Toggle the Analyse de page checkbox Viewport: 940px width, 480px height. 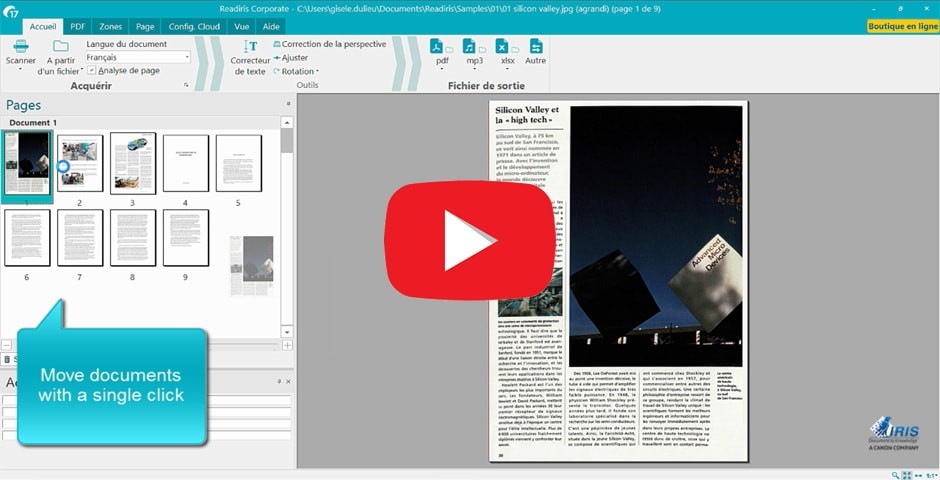pos(92,71)
